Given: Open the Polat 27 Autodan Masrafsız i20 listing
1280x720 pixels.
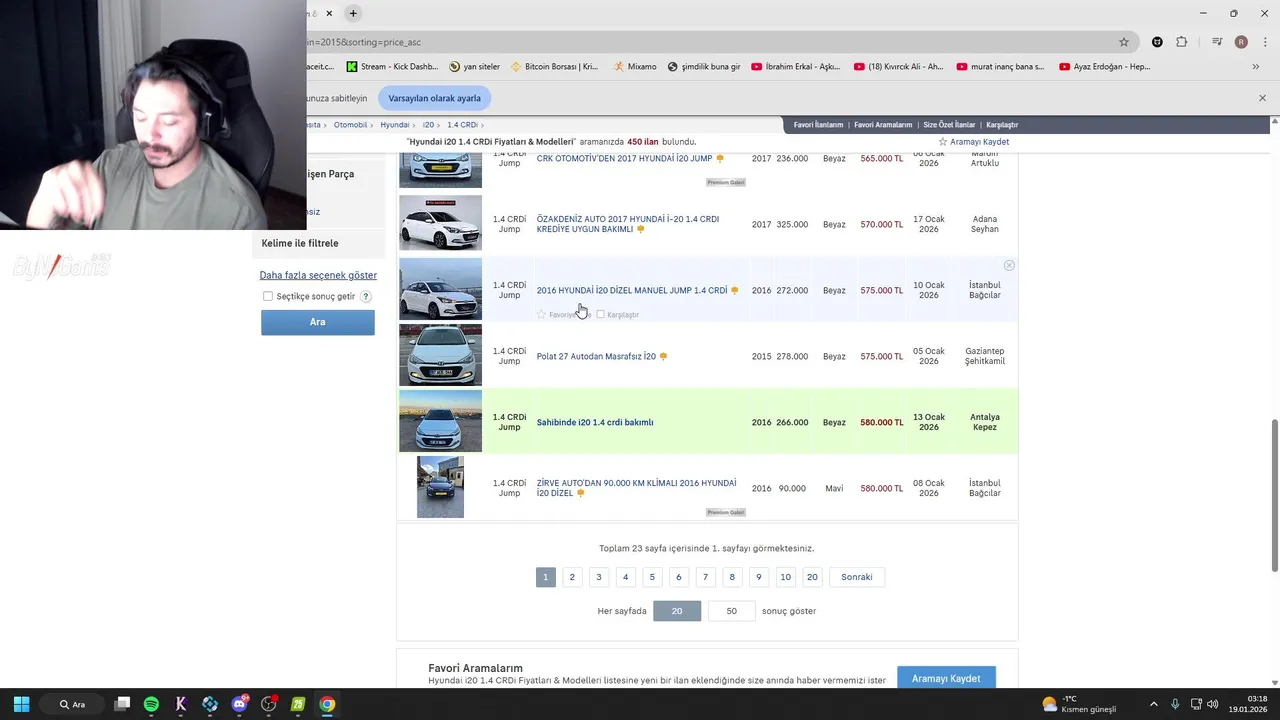Looking at the screenshot, I should (596, 356).
